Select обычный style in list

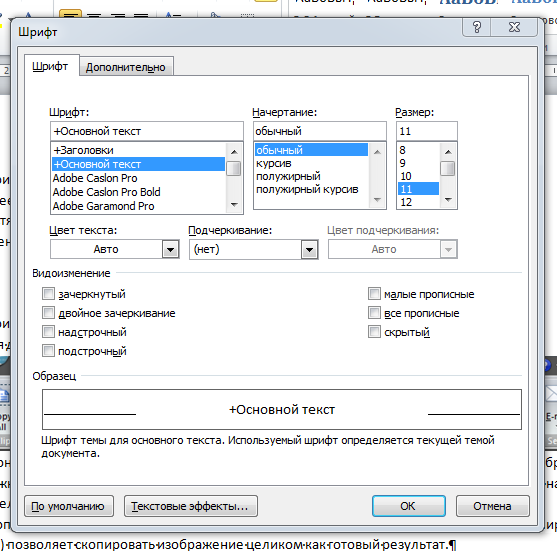(311, 150)
